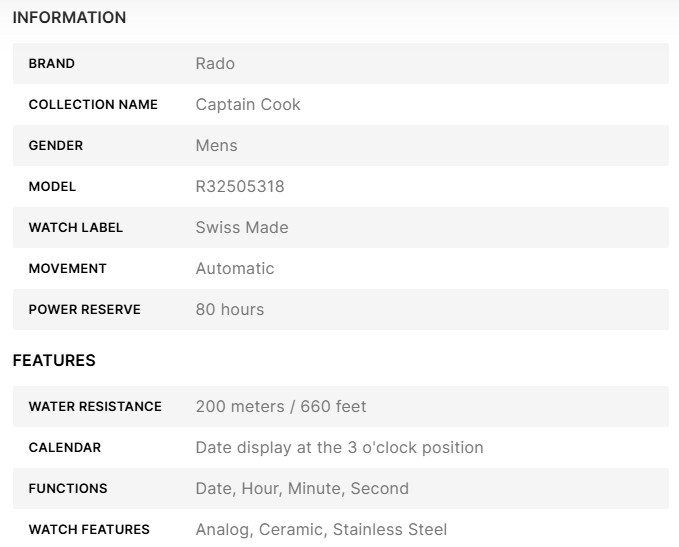This screenshot has width=679, height=547.
Task: Click the date display calendar description
Action: [x=339, y=448]
